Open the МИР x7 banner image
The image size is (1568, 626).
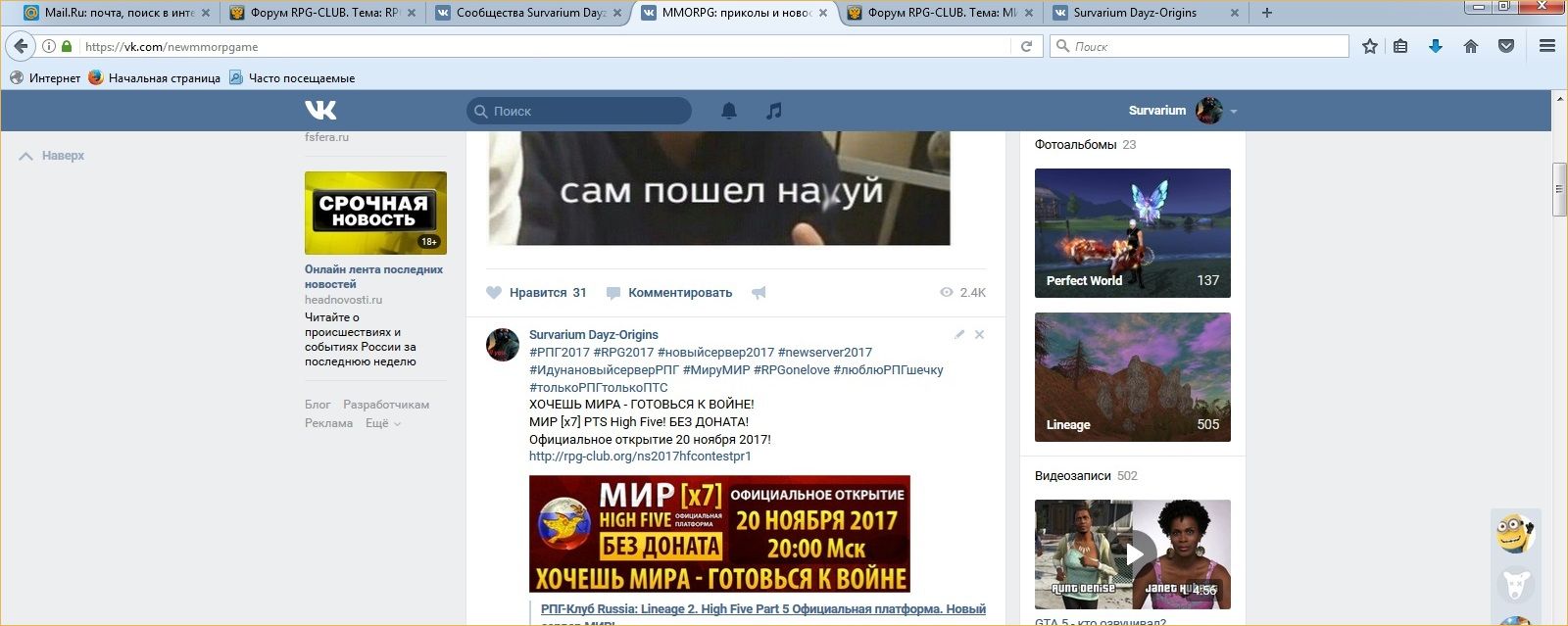(719, 534)
